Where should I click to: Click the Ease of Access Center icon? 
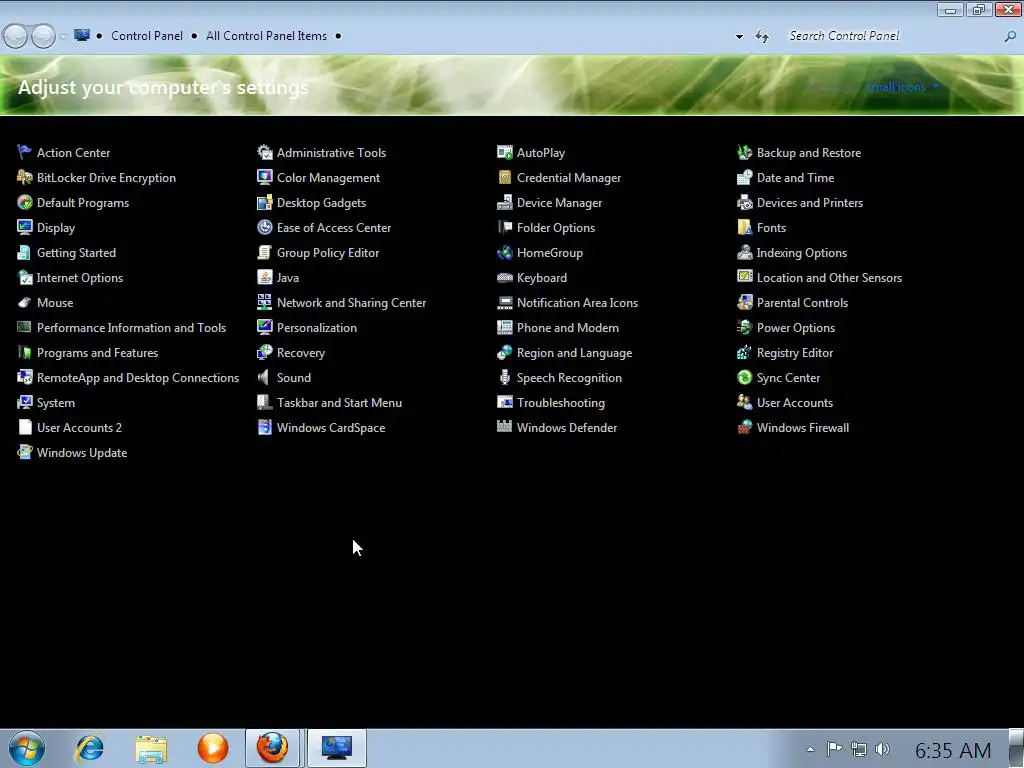pyautogui.click(x=264, y=227)
